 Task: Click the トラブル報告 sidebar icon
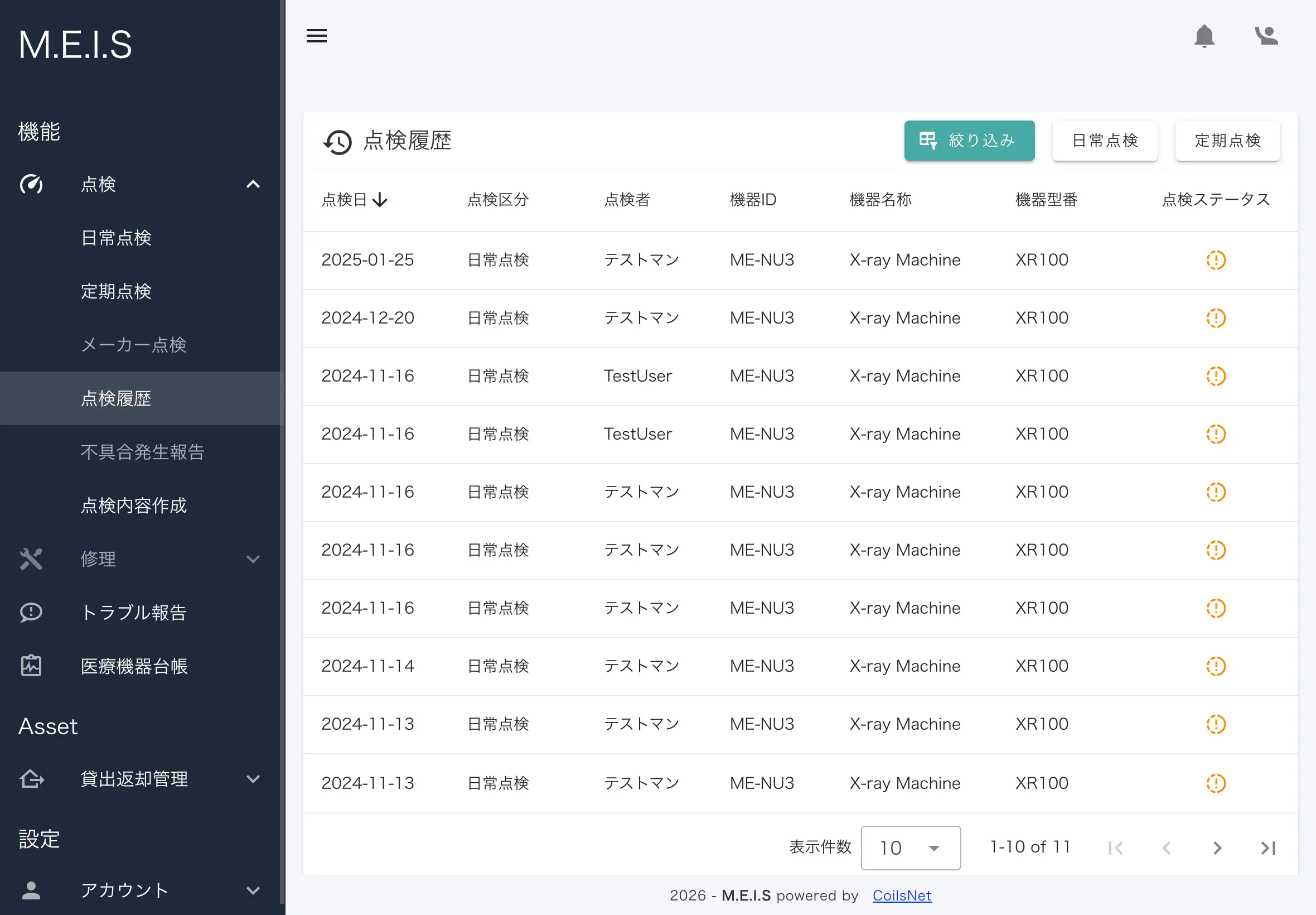point(31,612)
